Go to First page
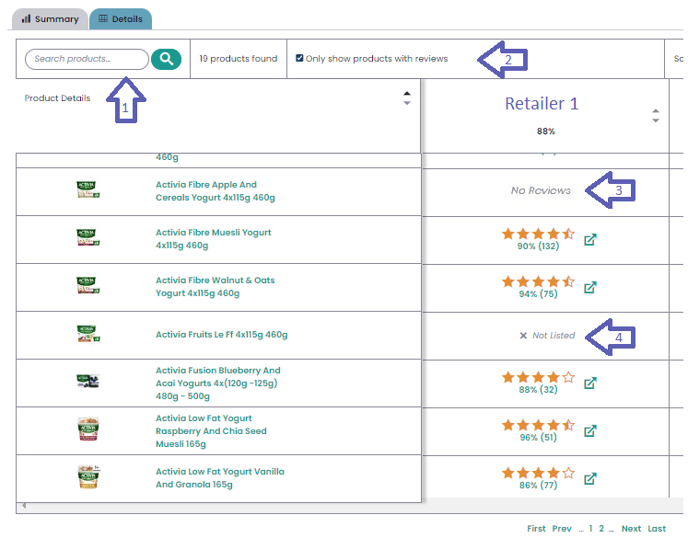This screenshot has height=538, width=688. tap(536, 528)
